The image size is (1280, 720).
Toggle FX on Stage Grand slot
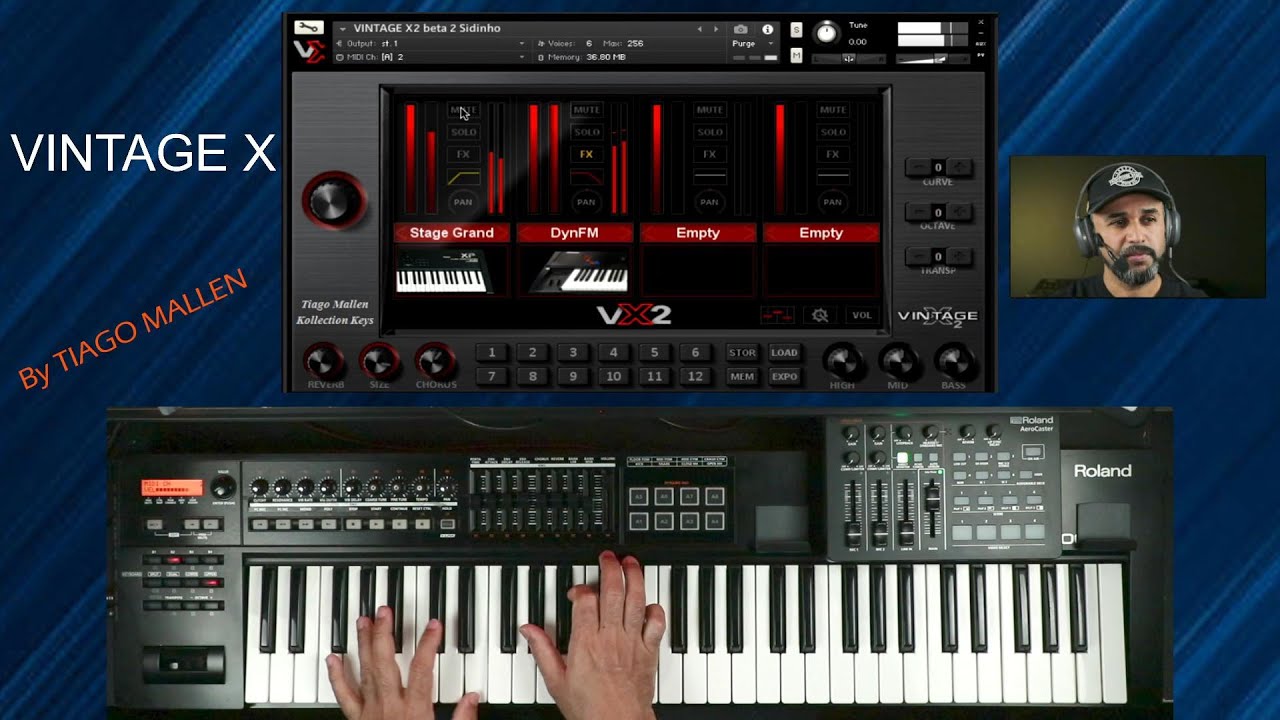[x=463, y=154]
